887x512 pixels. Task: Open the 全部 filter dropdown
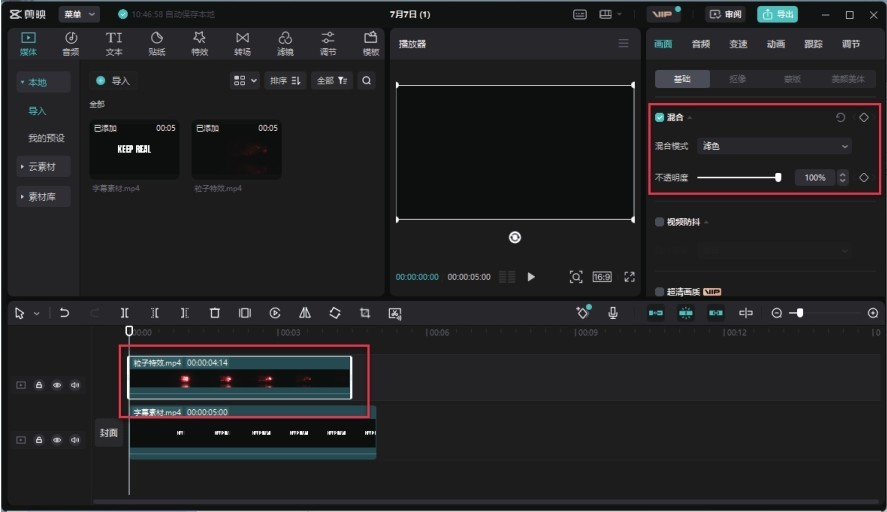click(x=332, y=81)
